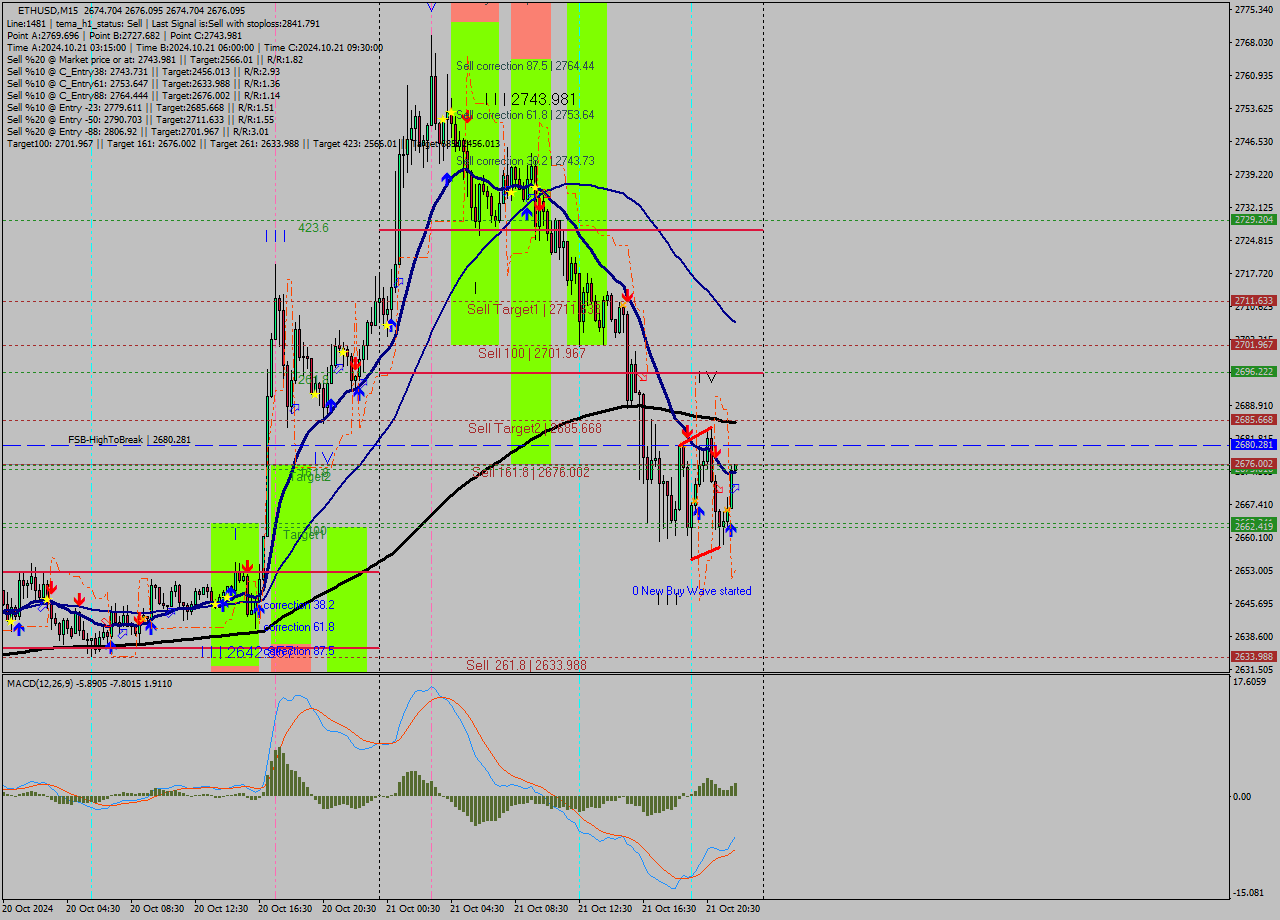This screenshot has height=920, width=1280.
Task: Click 'Sell correction 61.8 | 2753.64' chart label
Action: [x=525, y=115]
